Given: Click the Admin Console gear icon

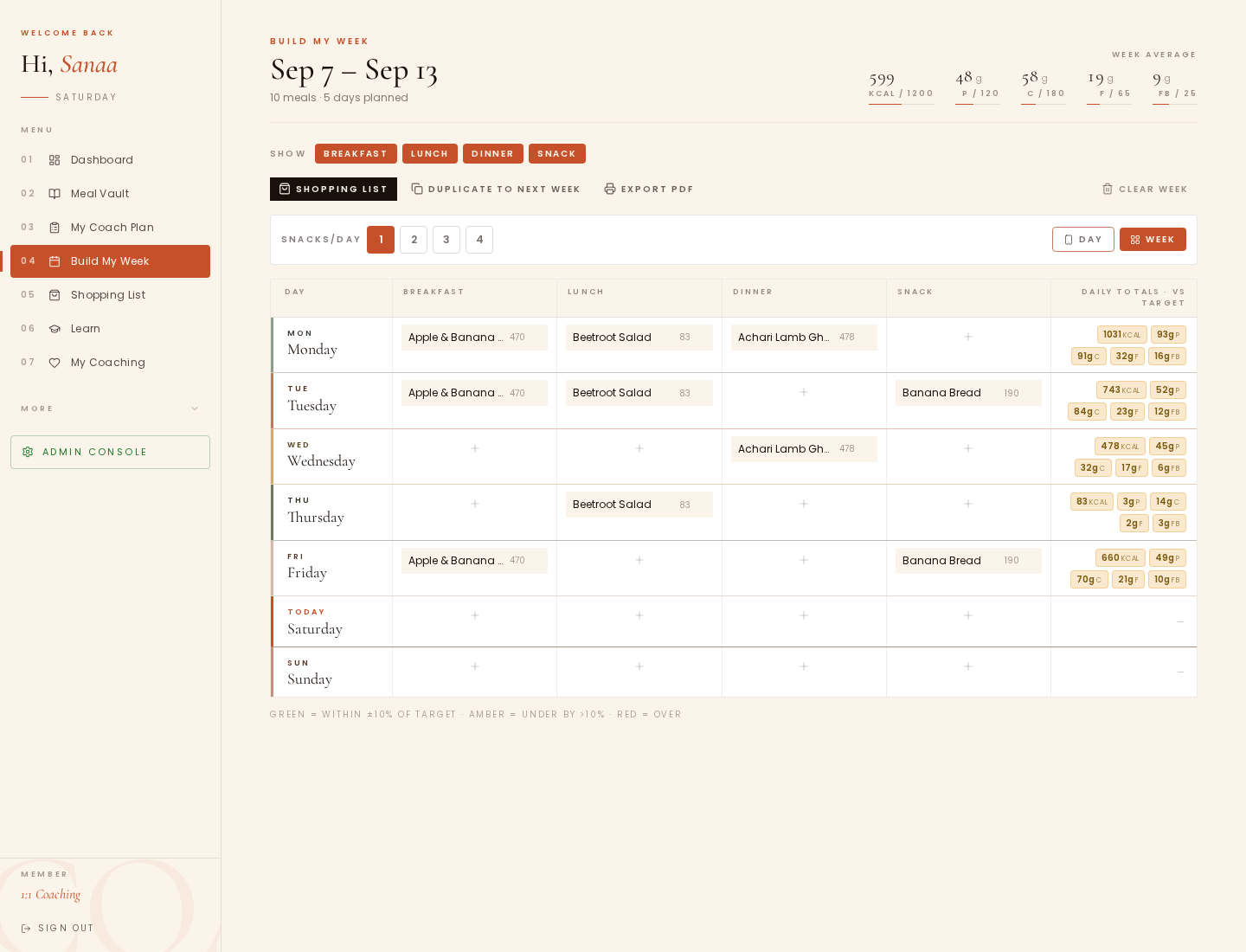Looking at the screenshot, I should tap(28, 452).
